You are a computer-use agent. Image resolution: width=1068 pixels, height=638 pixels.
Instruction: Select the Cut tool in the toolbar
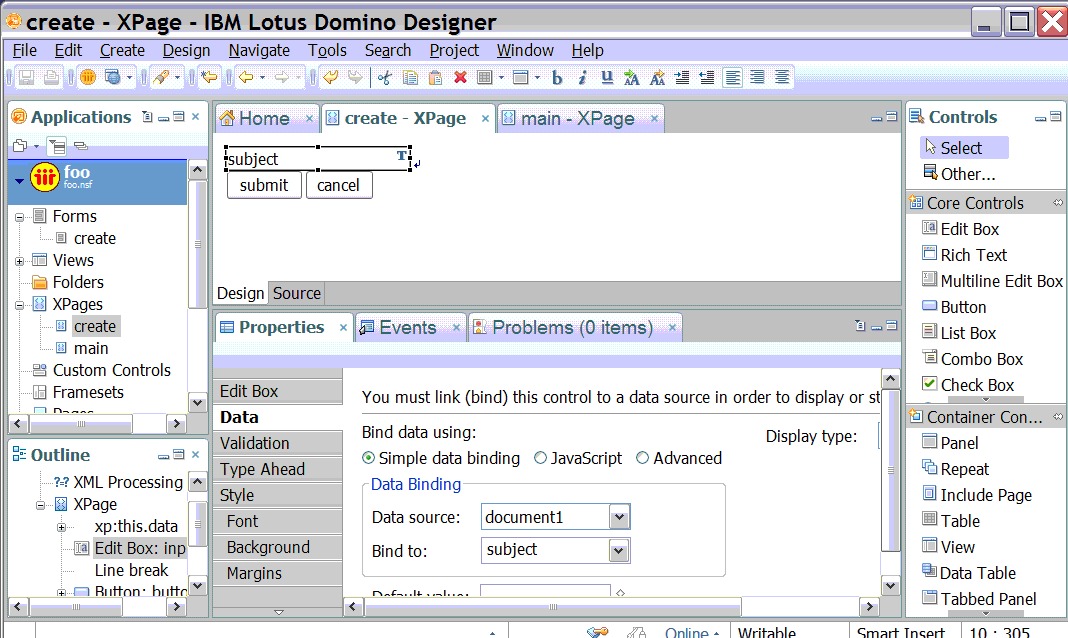[x=385, y=76]
